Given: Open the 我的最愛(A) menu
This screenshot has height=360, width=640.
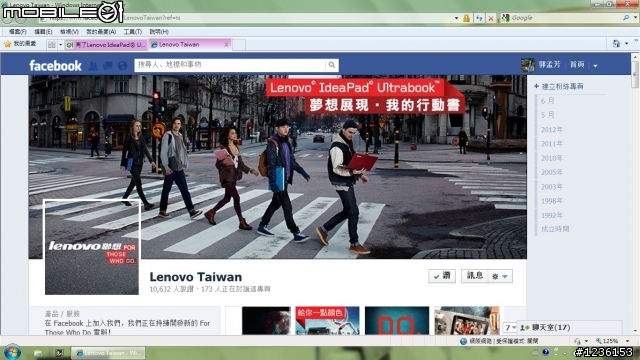Looking at the screenshot, I should (x=101, y=31).
